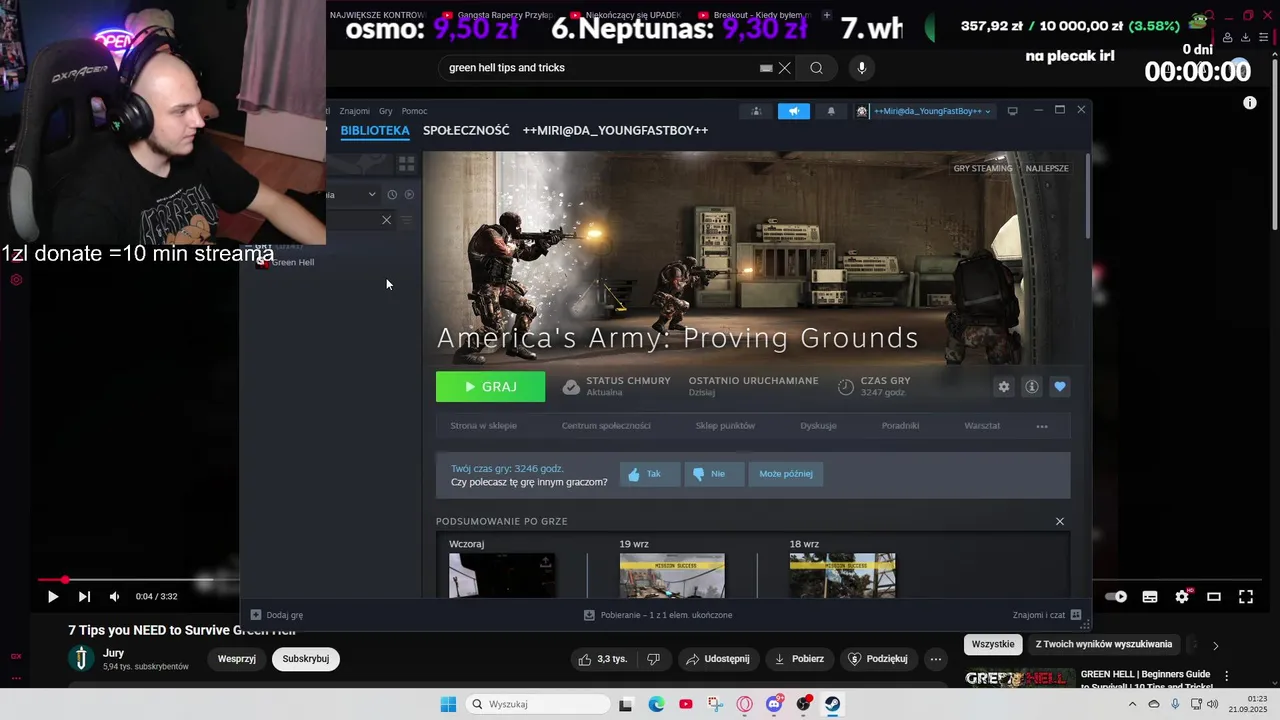Open the 19 wrz screenshot thumbnail
The width and height of the screenshot is (1280, 720).
coord(672,576)
